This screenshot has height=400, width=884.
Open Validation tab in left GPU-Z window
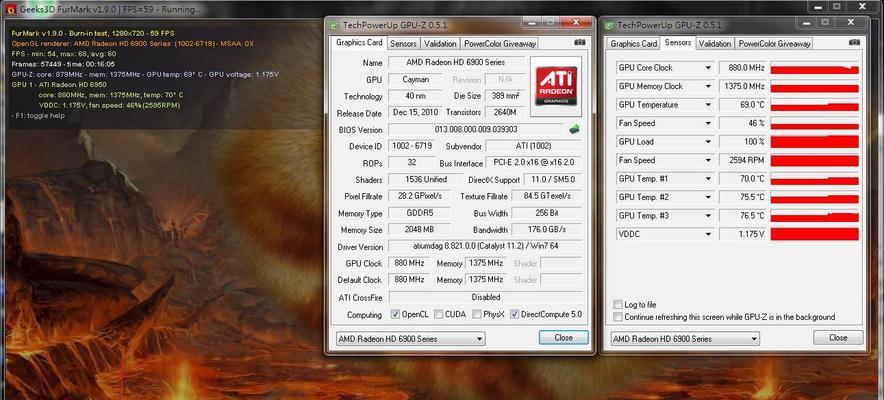coord(440,43)
